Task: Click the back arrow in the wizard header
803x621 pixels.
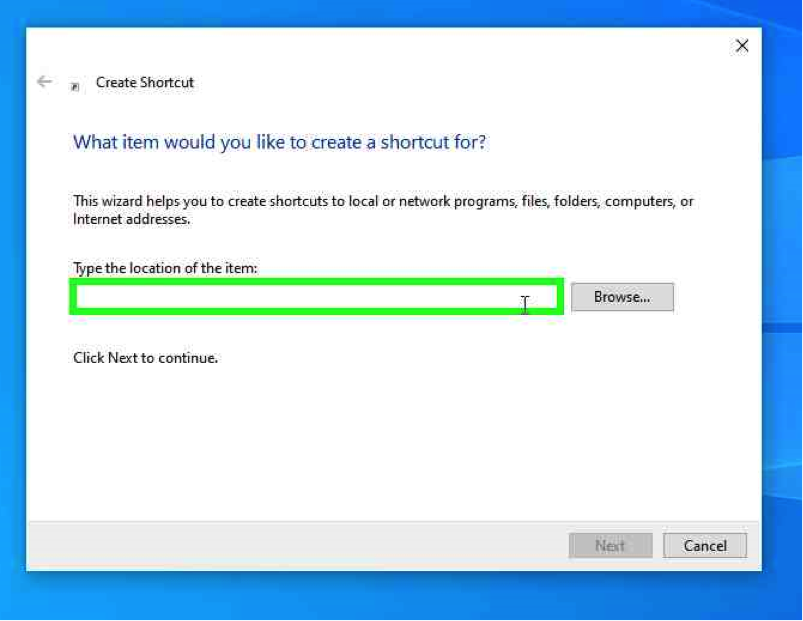Action: [44, 82]
